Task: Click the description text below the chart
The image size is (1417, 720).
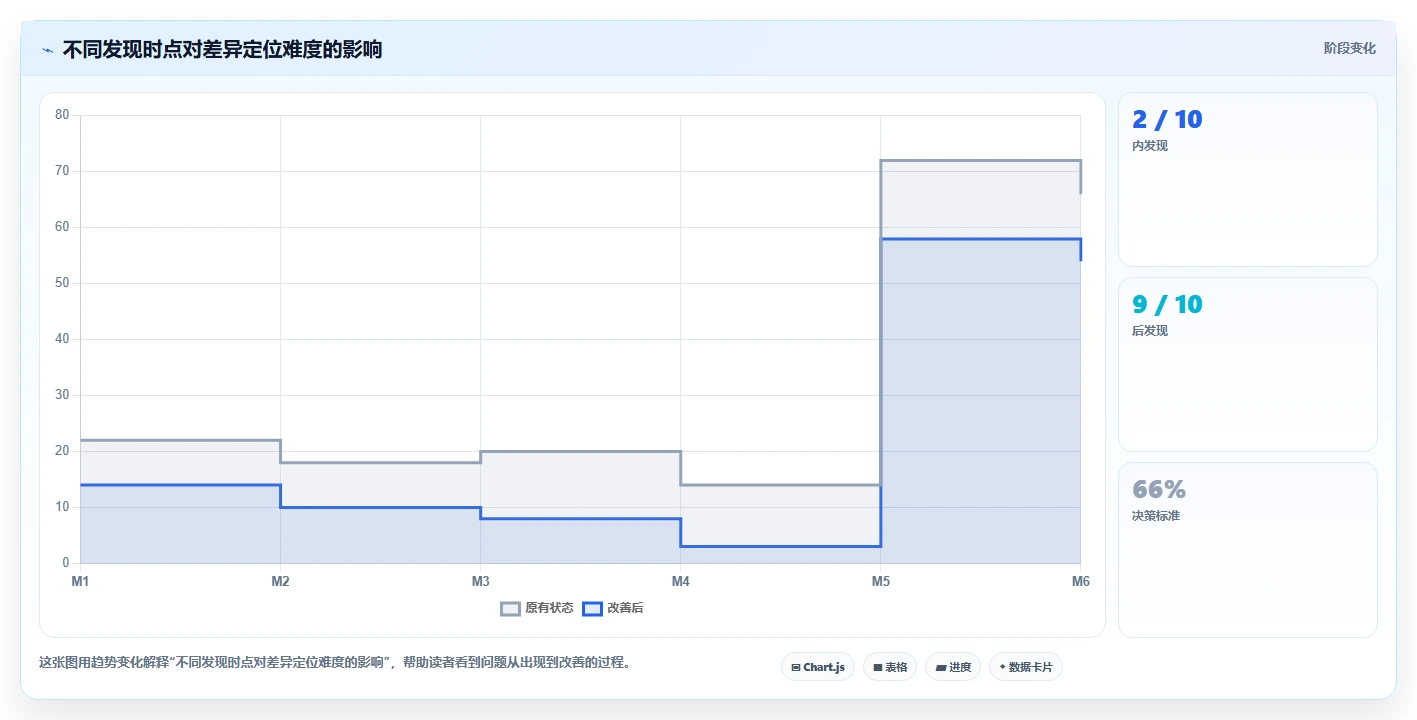Action: tap(335, 662)
